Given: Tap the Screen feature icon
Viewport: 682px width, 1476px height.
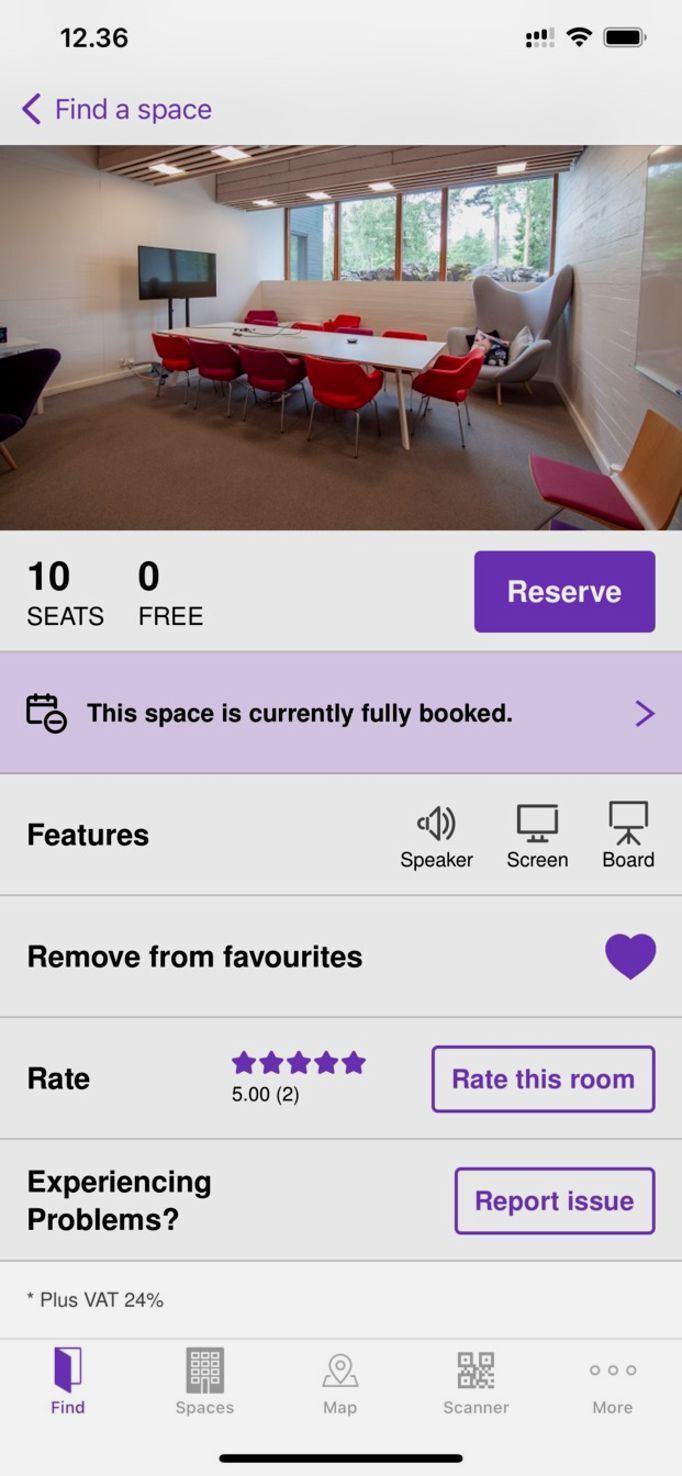Looking at the screenshot, I should pos(537,824).
